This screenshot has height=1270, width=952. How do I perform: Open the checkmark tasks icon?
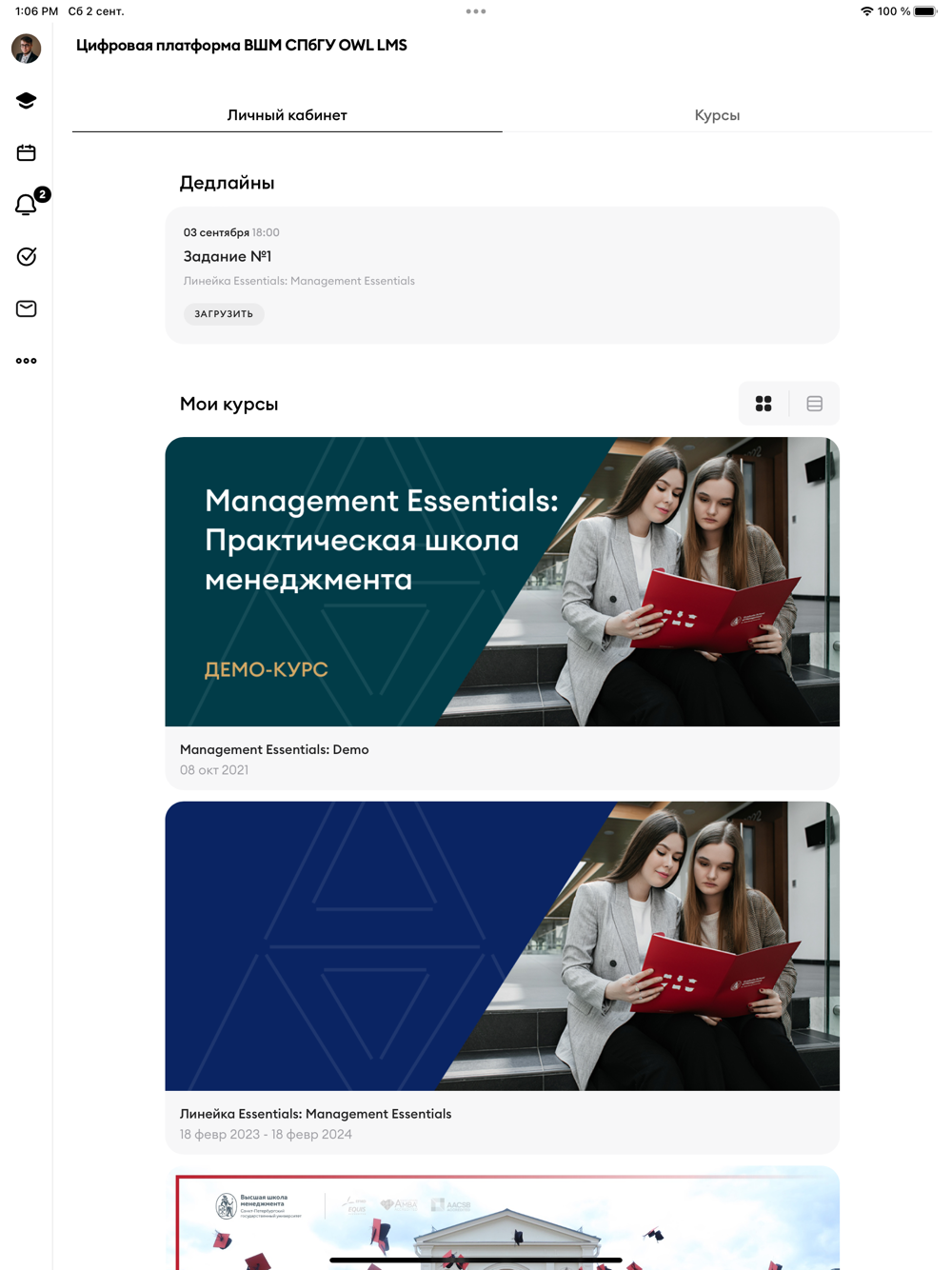click(x=26, y=256)
